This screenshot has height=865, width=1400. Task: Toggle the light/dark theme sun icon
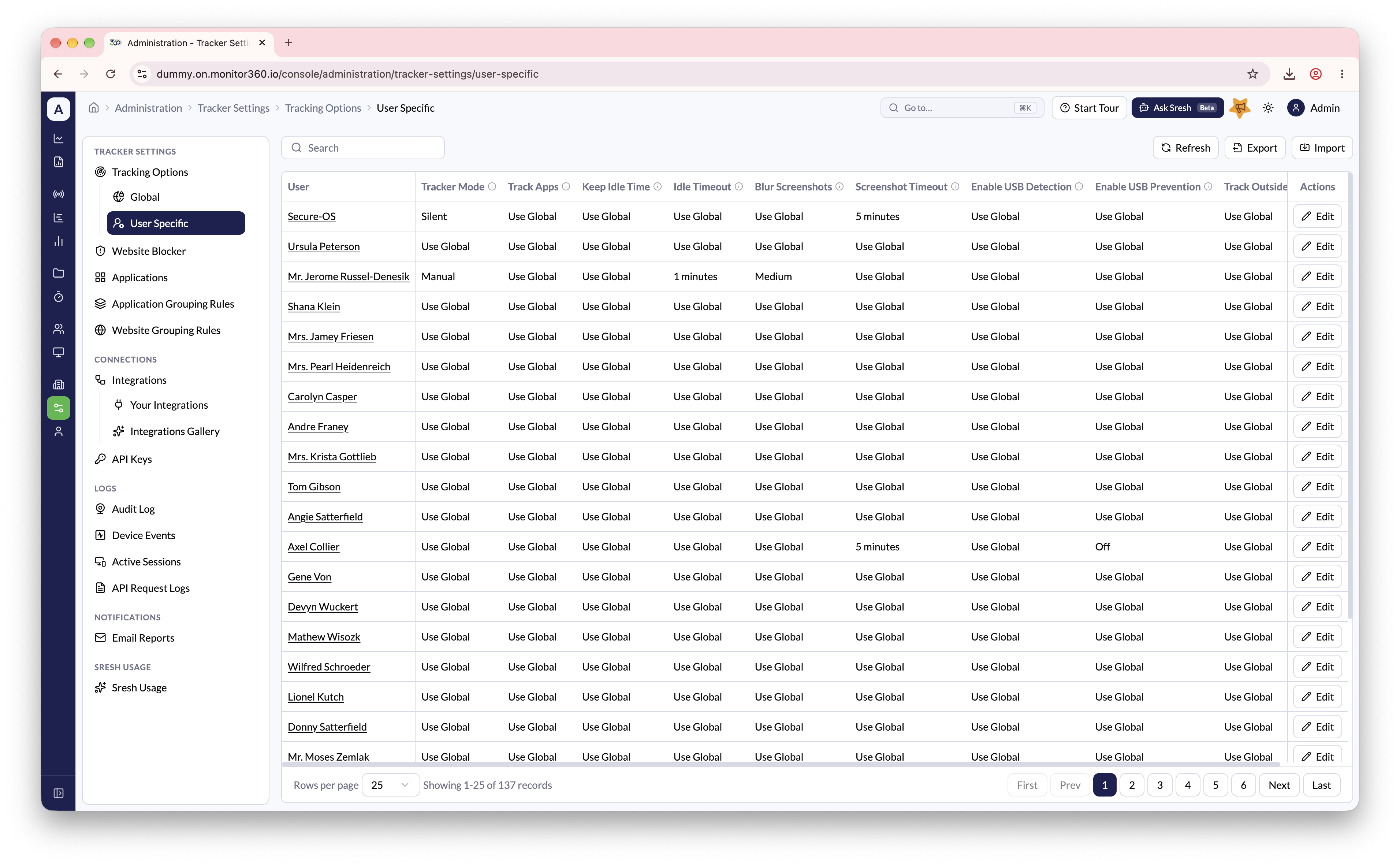(x=1268, y=108)
